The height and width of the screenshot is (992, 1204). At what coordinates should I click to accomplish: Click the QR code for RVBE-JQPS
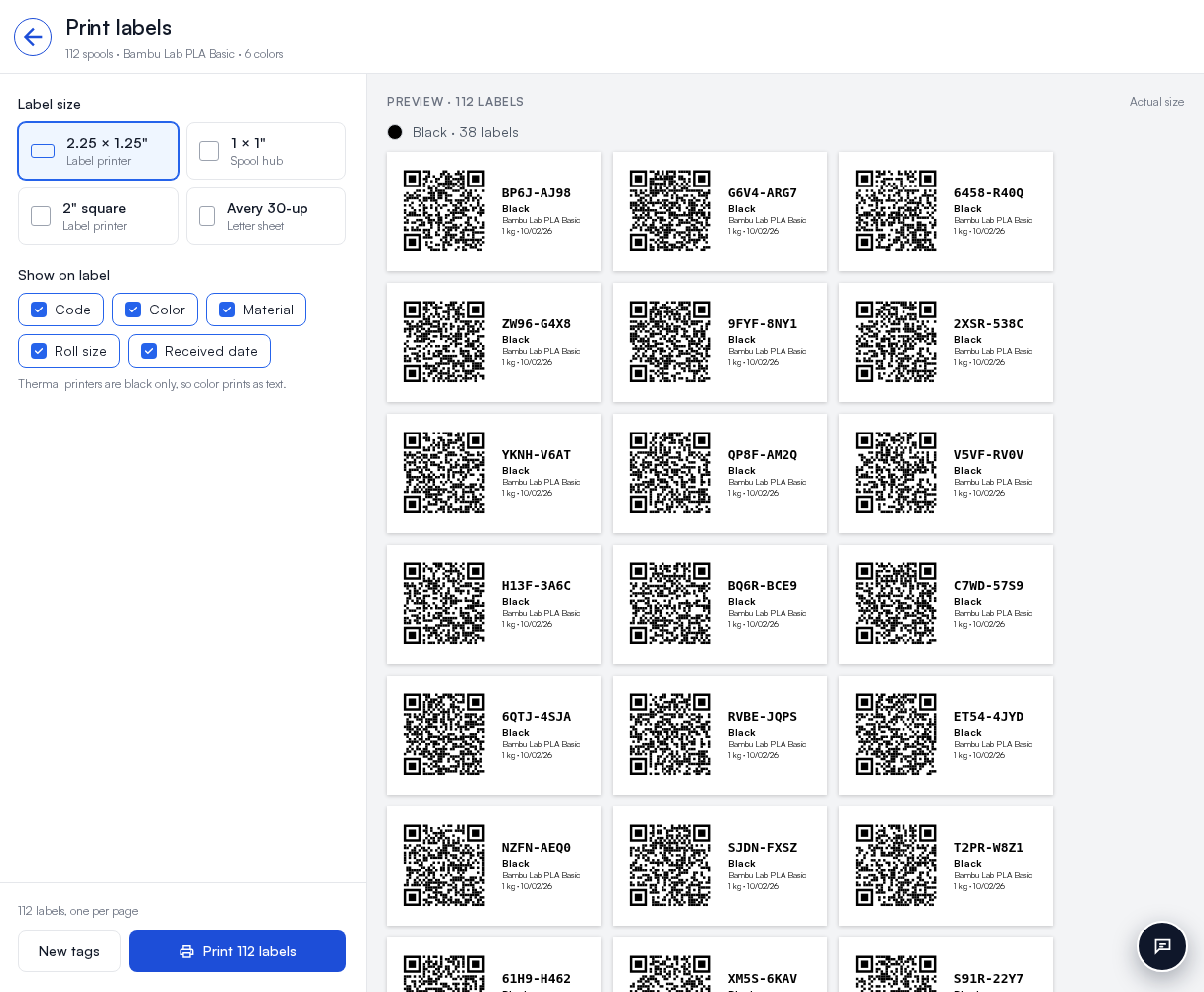coord(670,734)
